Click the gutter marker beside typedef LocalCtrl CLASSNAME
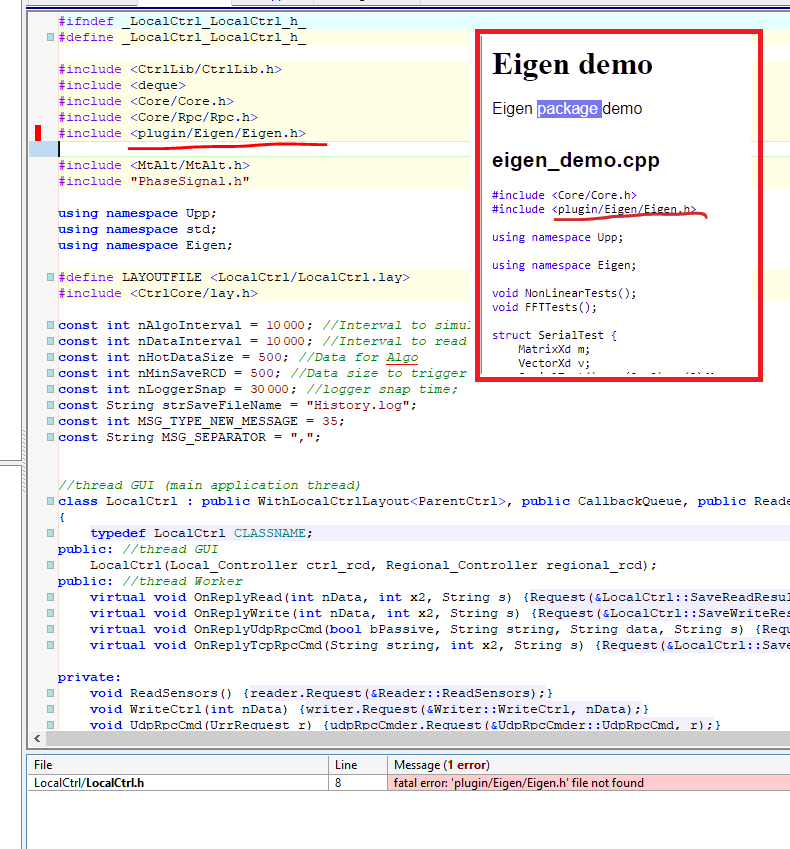Viewport: 790px width, 849px height. 50,533
